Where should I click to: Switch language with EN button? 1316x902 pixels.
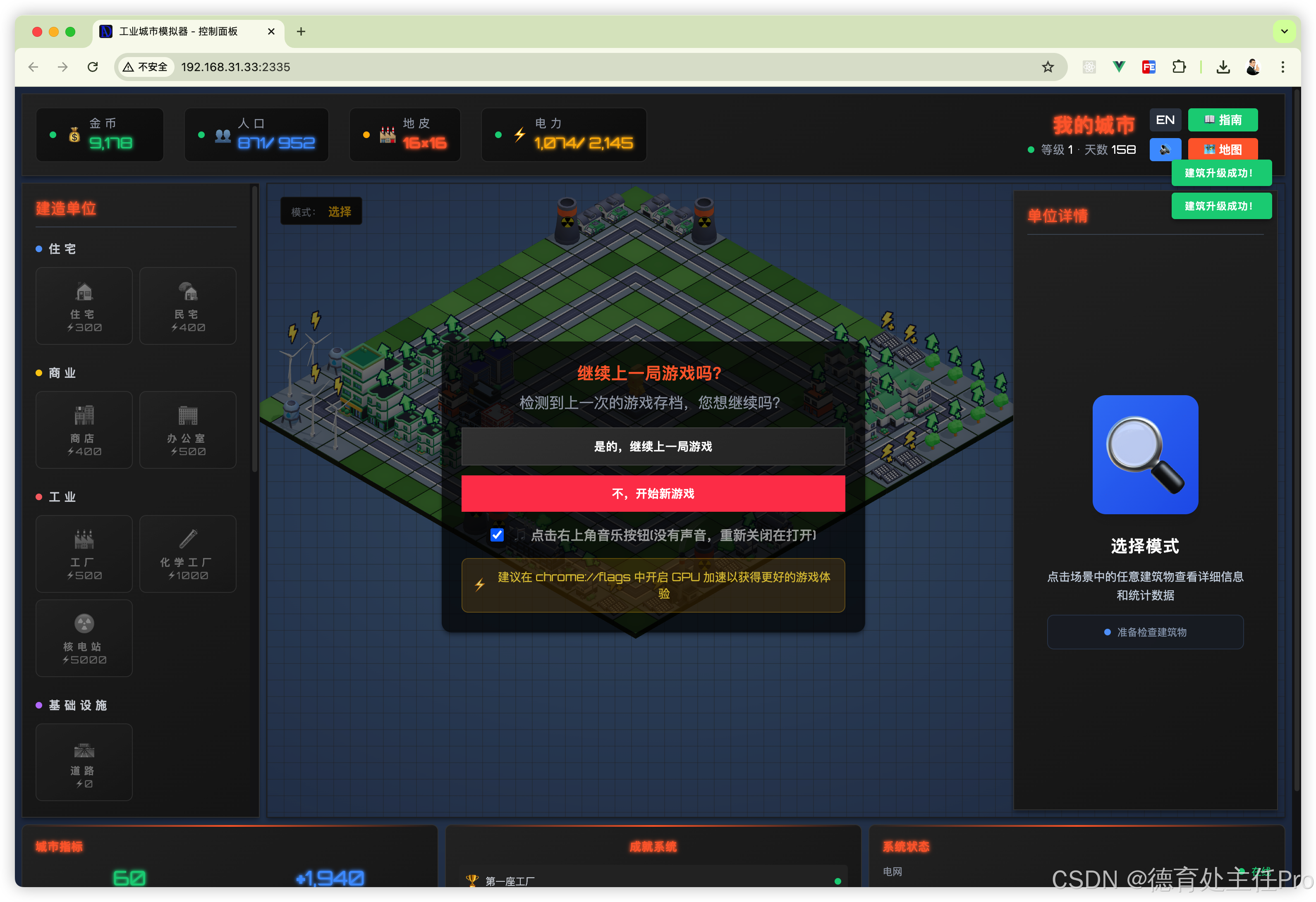click(1165, 120)
